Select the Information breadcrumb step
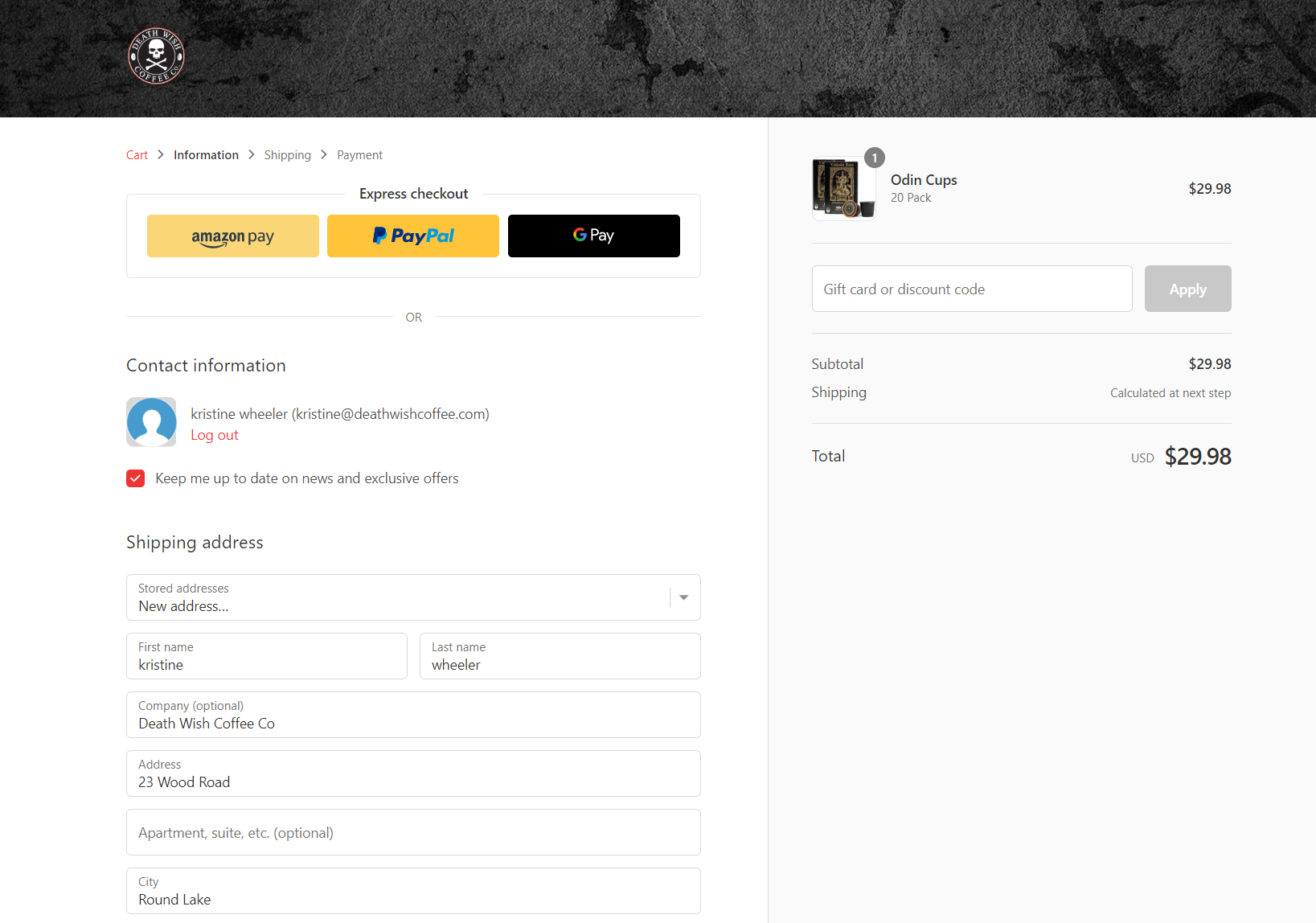This screenshot has width=1316, height=923. pyautogui.click(x=206, y=155)
